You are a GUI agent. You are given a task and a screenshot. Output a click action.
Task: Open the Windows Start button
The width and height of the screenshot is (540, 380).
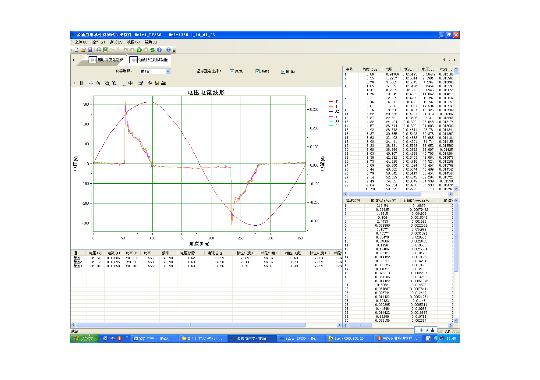(85, 338)
